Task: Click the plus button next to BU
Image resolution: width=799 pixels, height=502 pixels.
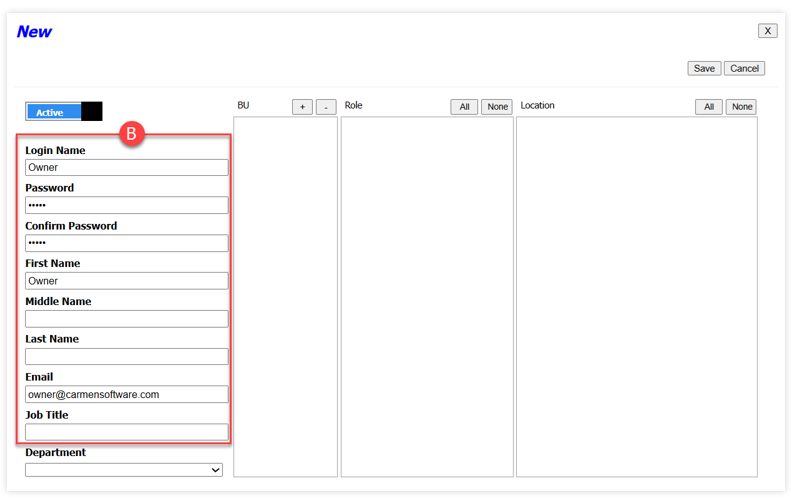Action: point(302,107)
